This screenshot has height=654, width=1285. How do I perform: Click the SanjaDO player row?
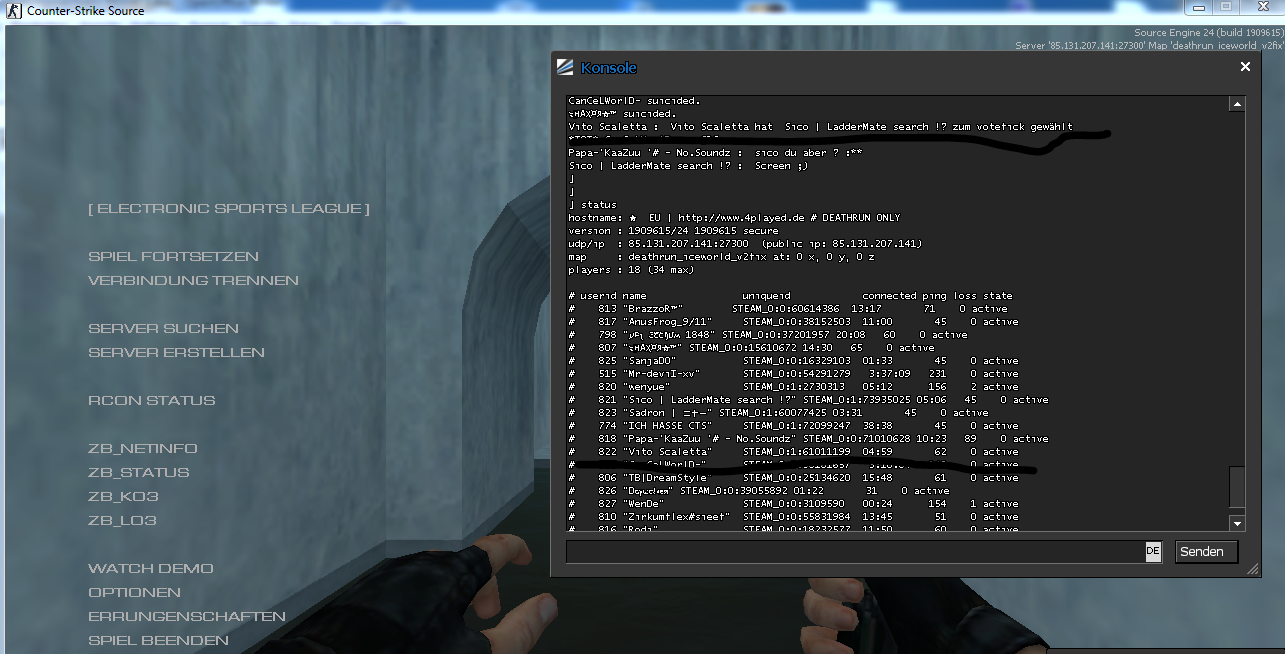pos(793,361)
